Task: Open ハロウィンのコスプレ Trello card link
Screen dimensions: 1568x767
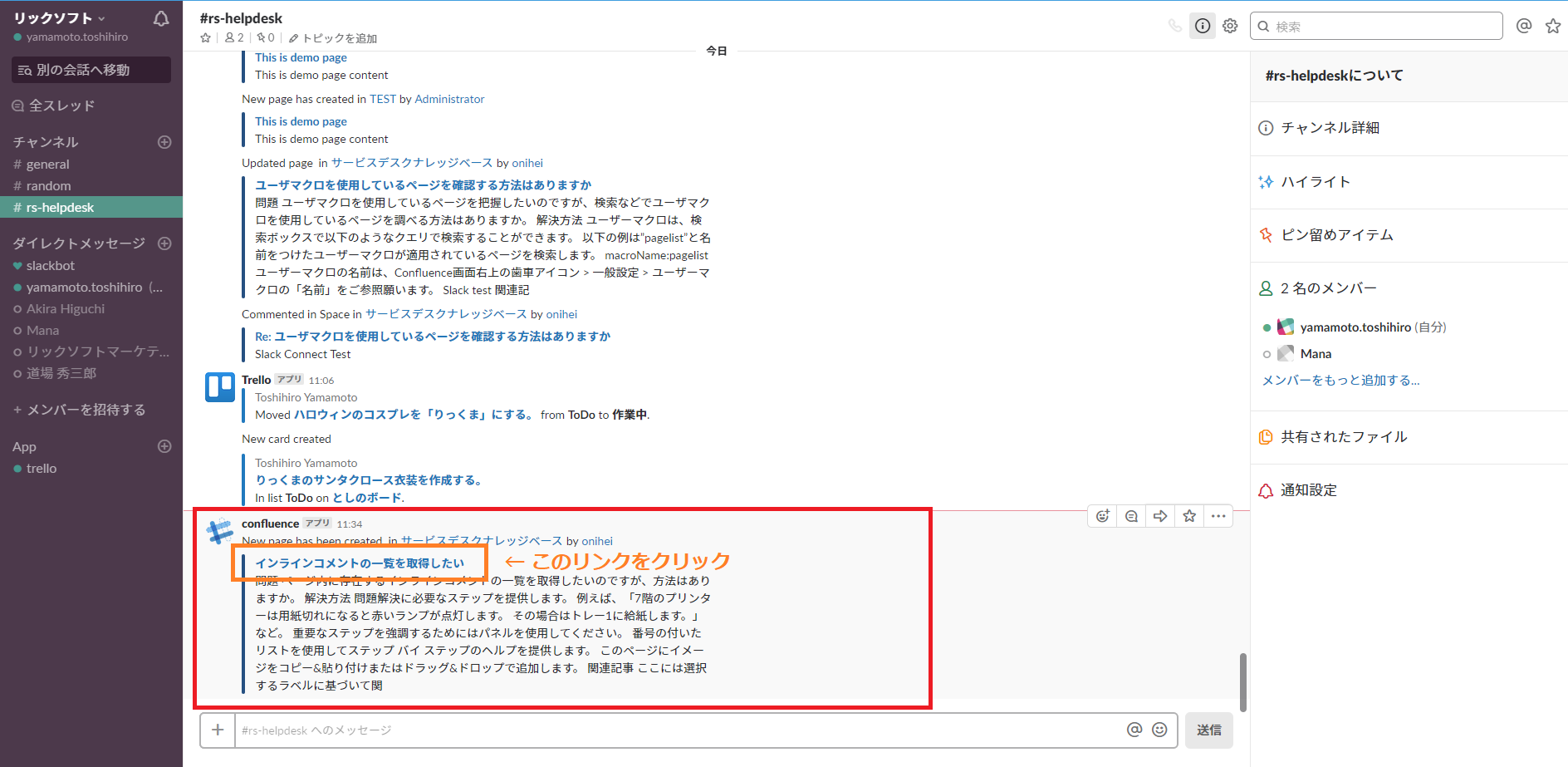Action: [414, 415]
